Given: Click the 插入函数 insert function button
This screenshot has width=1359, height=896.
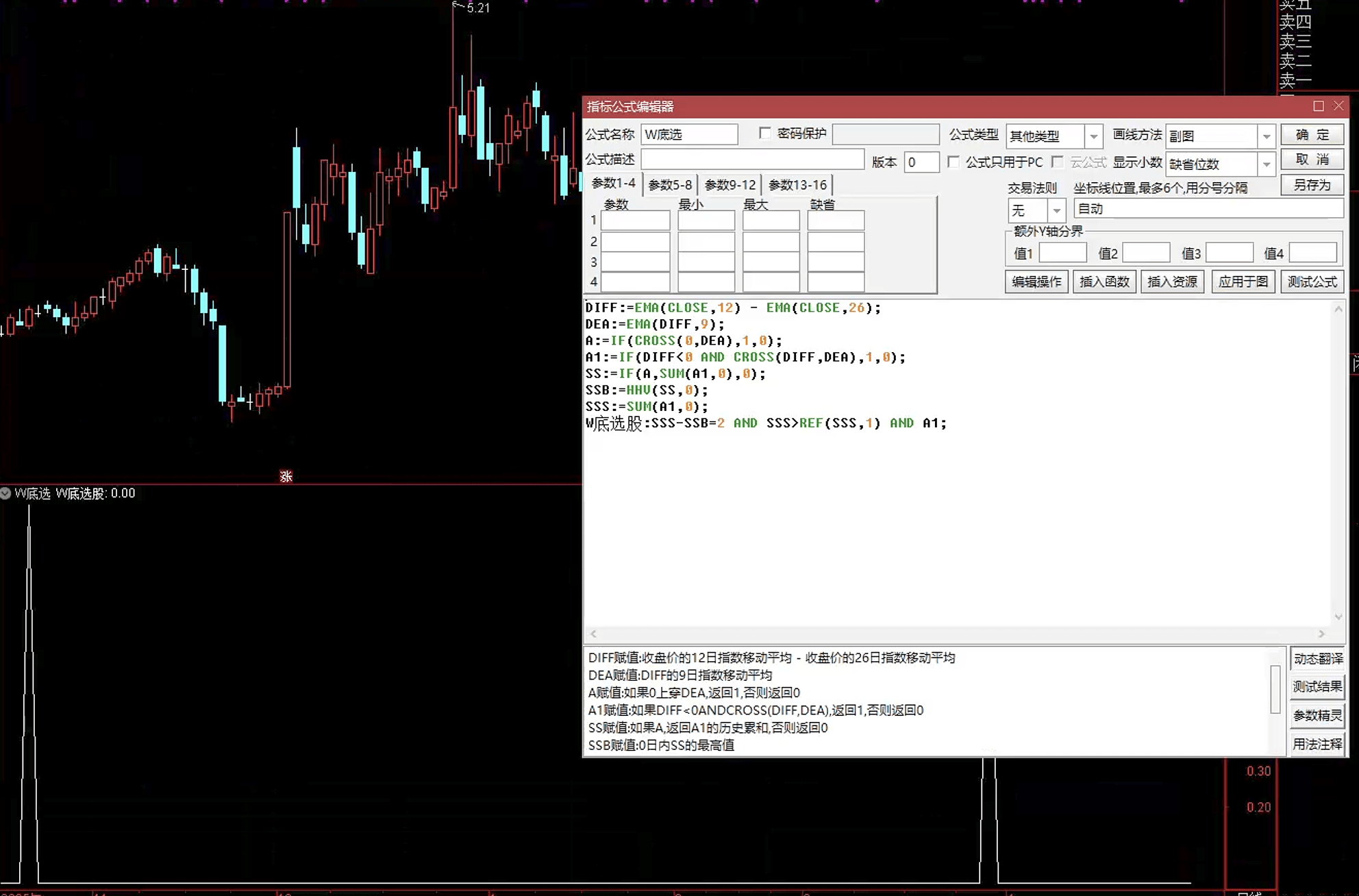Looking at the screenshot, I should (x=1104, y=282).
